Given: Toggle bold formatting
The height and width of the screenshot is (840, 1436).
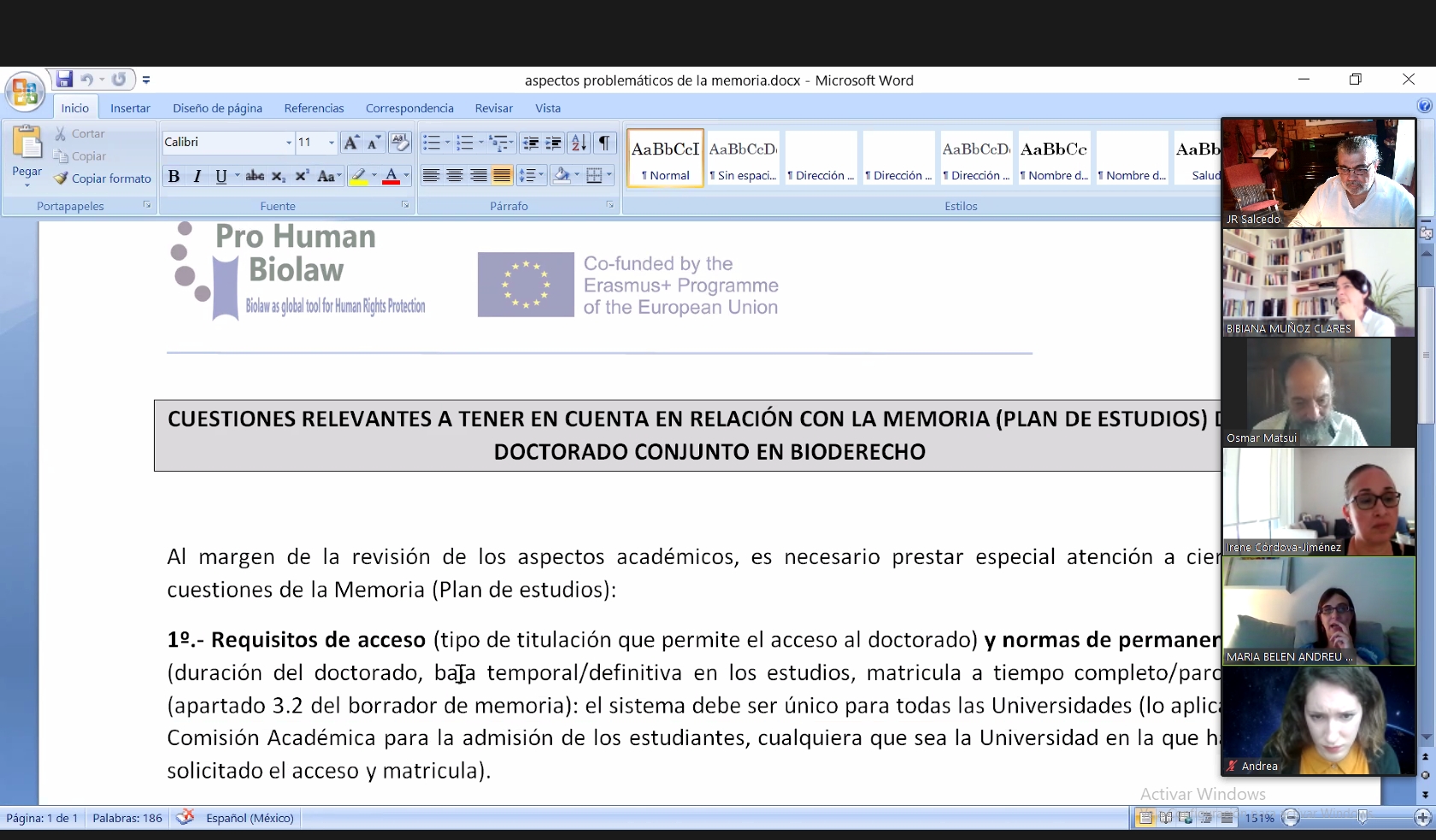Looking at the screenshot, I should [174, 176].
